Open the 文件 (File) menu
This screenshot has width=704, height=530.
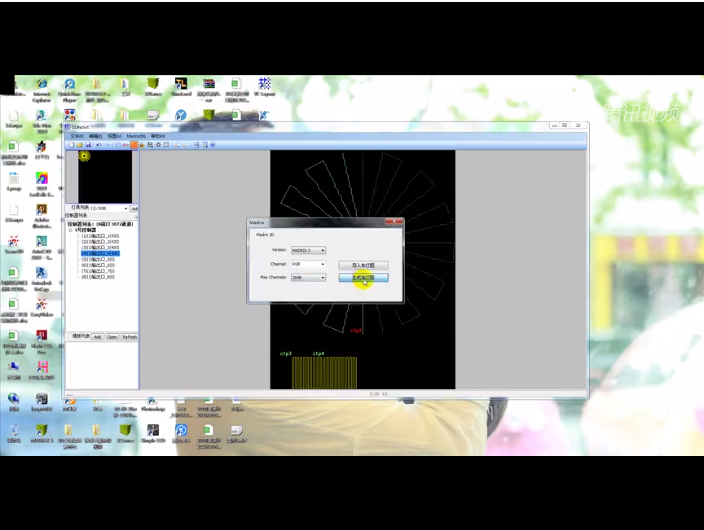pyautogui.click(x=77, y=135)
